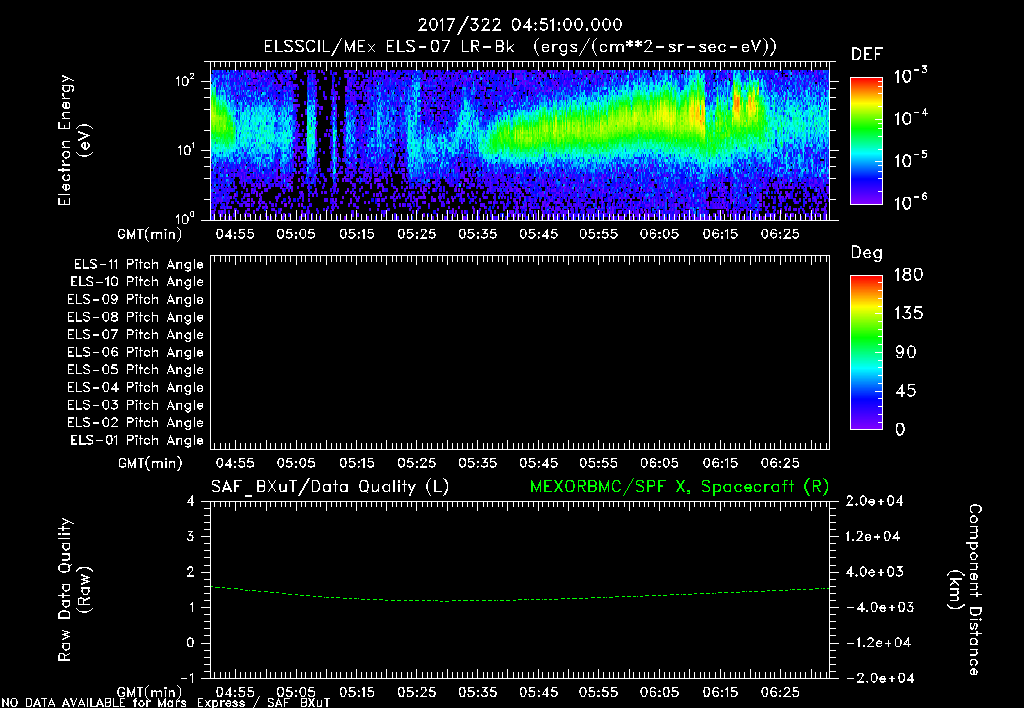Click the 2.0e+04 right axis value

pos(873,501)
